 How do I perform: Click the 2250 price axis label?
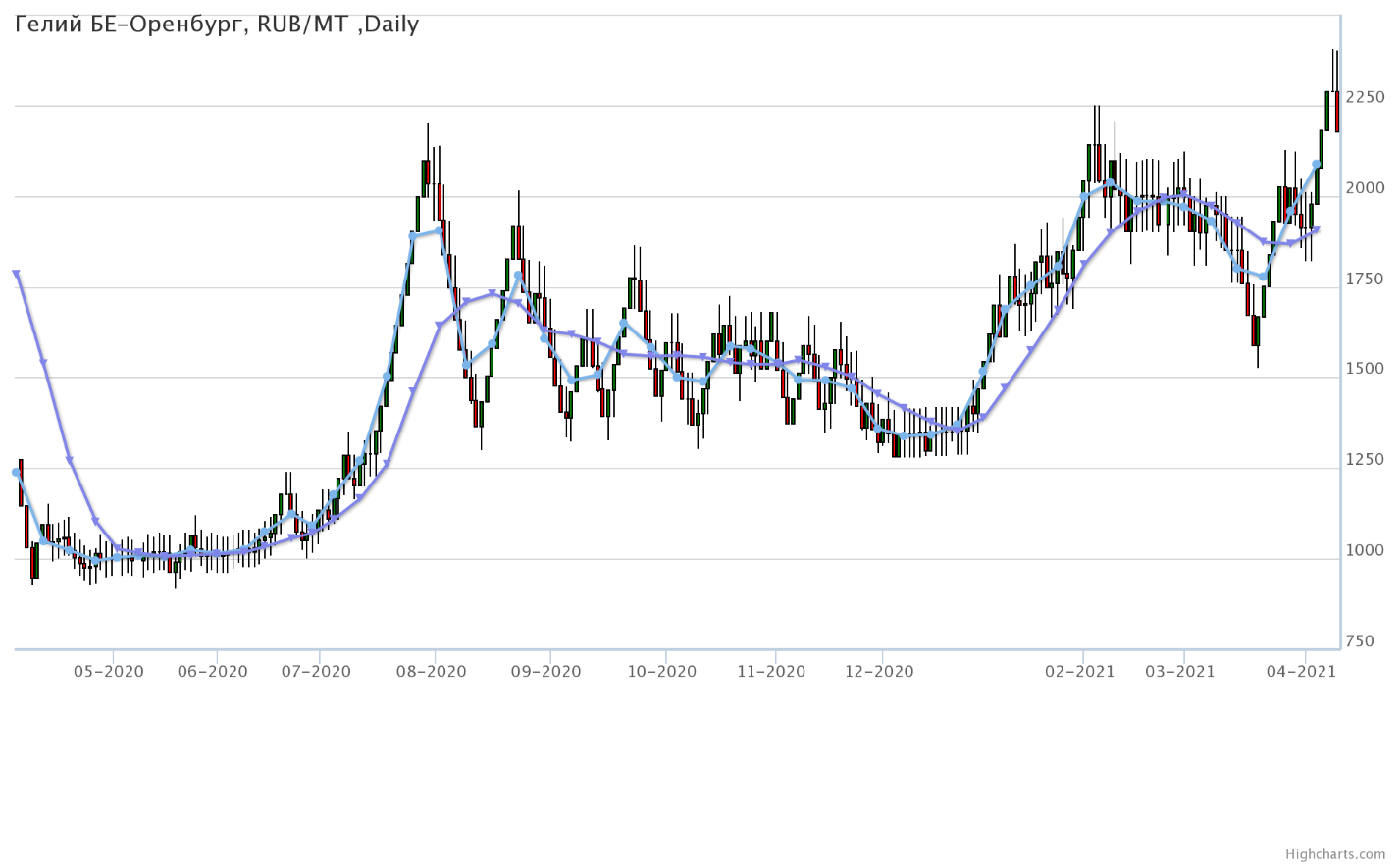1366,97
